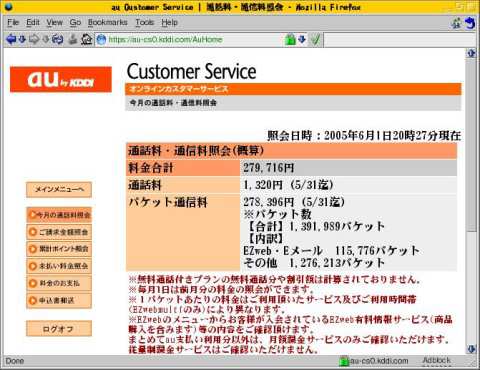The height and width of the screenshot is (370, 480).
Task: Click the green checkmark Go icon
Action: pos(315,40)
